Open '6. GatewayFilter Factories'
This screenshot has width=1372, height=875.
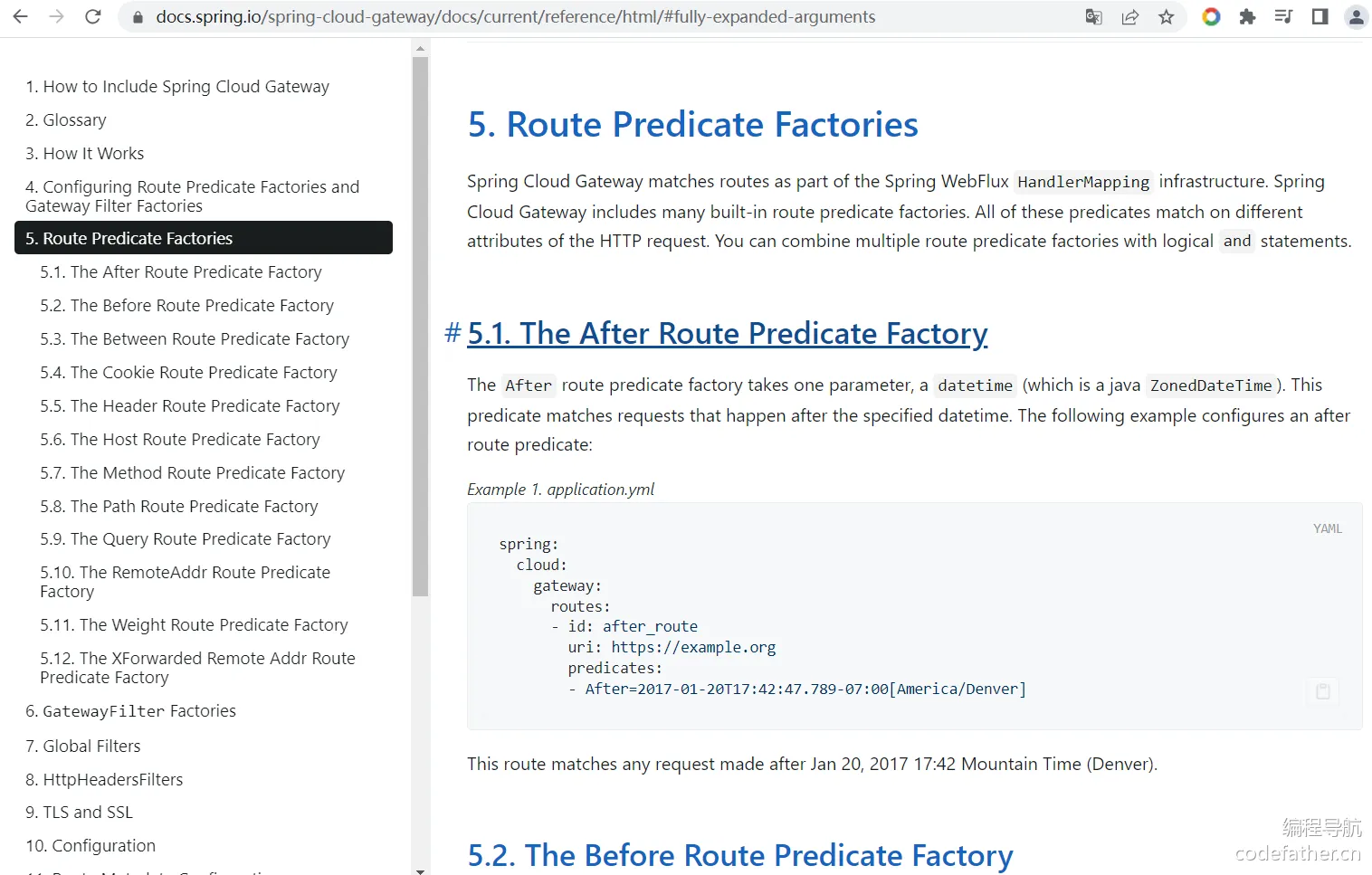click(x=130, y=711)
